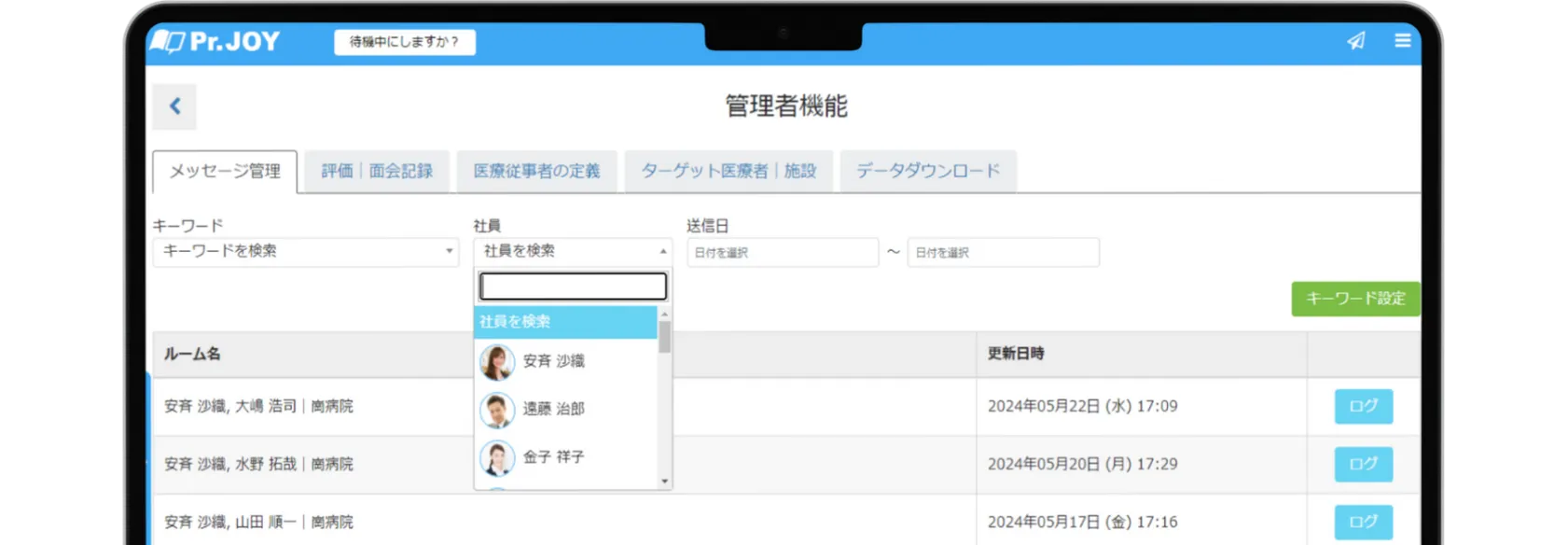Click 金子 祥子 avatar photo
The height and width of the screenshot is (545, 1568).
[x=497, y=458]
